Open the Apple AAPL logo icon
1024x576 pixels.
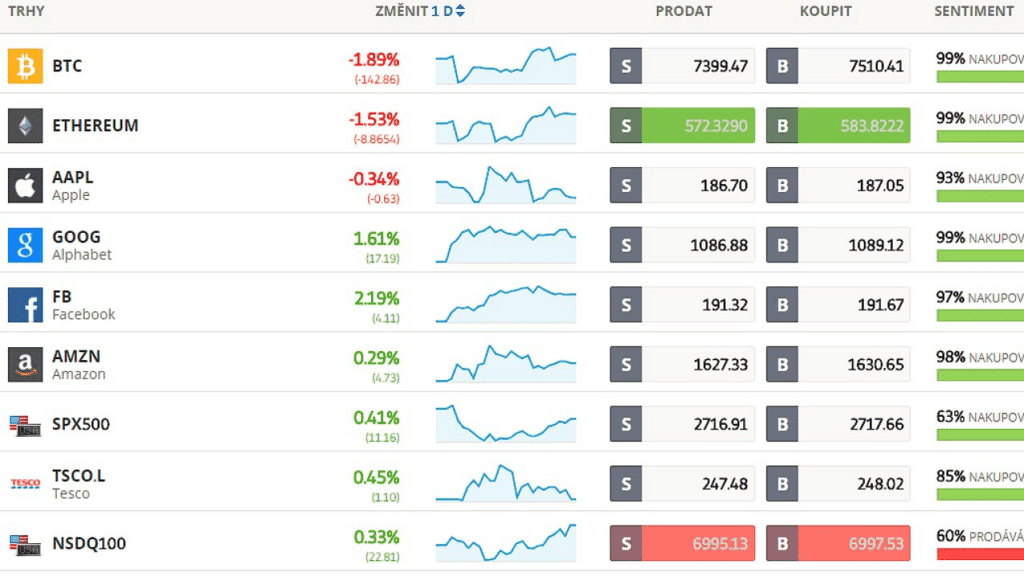(25, 186)
